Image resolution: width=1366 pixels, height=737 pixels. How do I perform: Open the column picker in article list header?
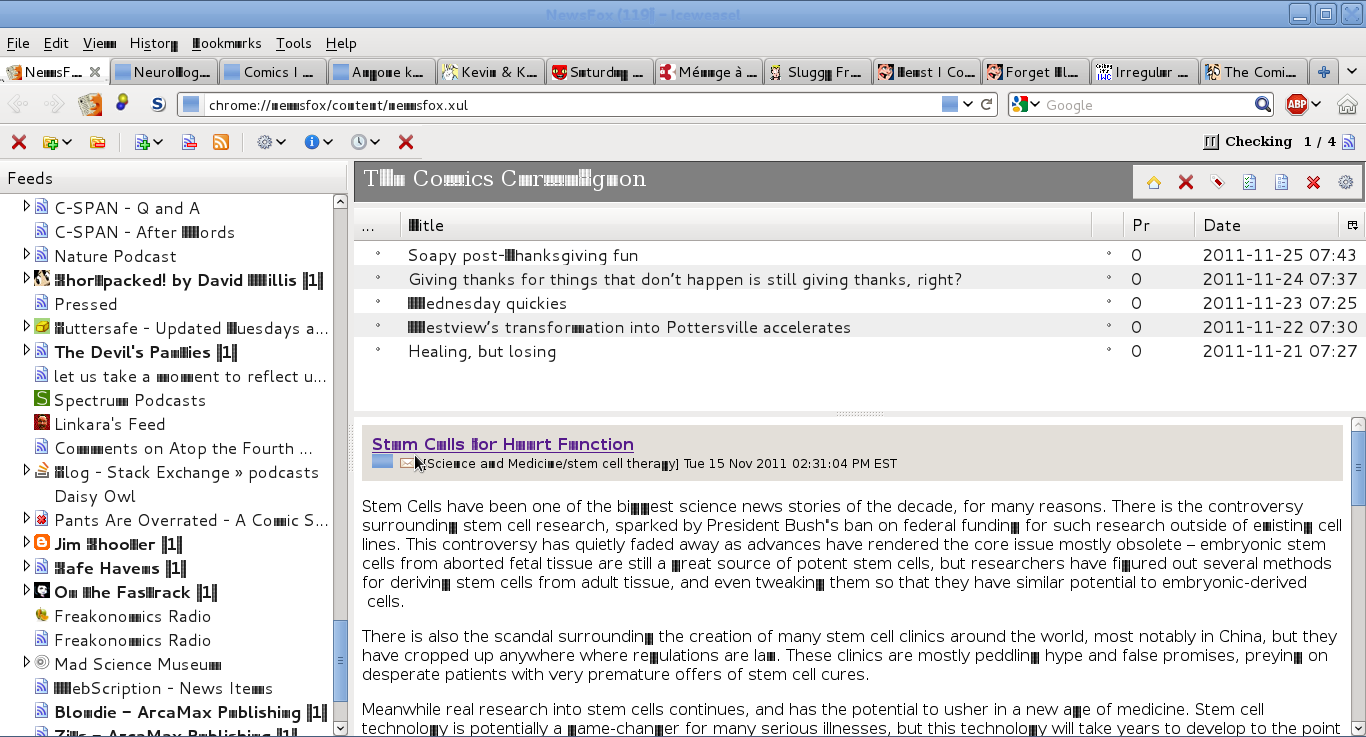pos(1352,225)
